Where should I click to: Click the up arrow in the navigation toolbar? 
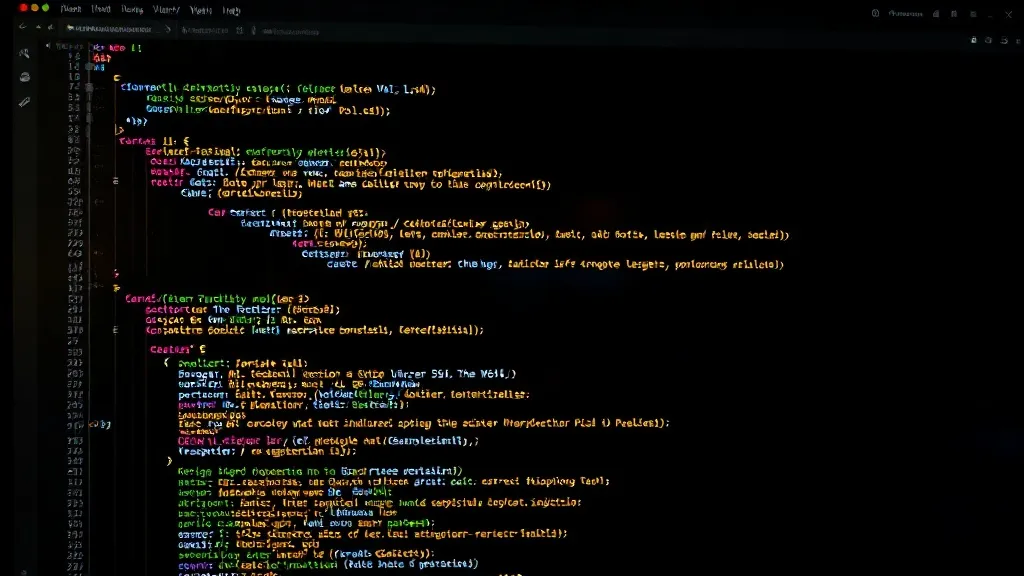coord(38,27)
